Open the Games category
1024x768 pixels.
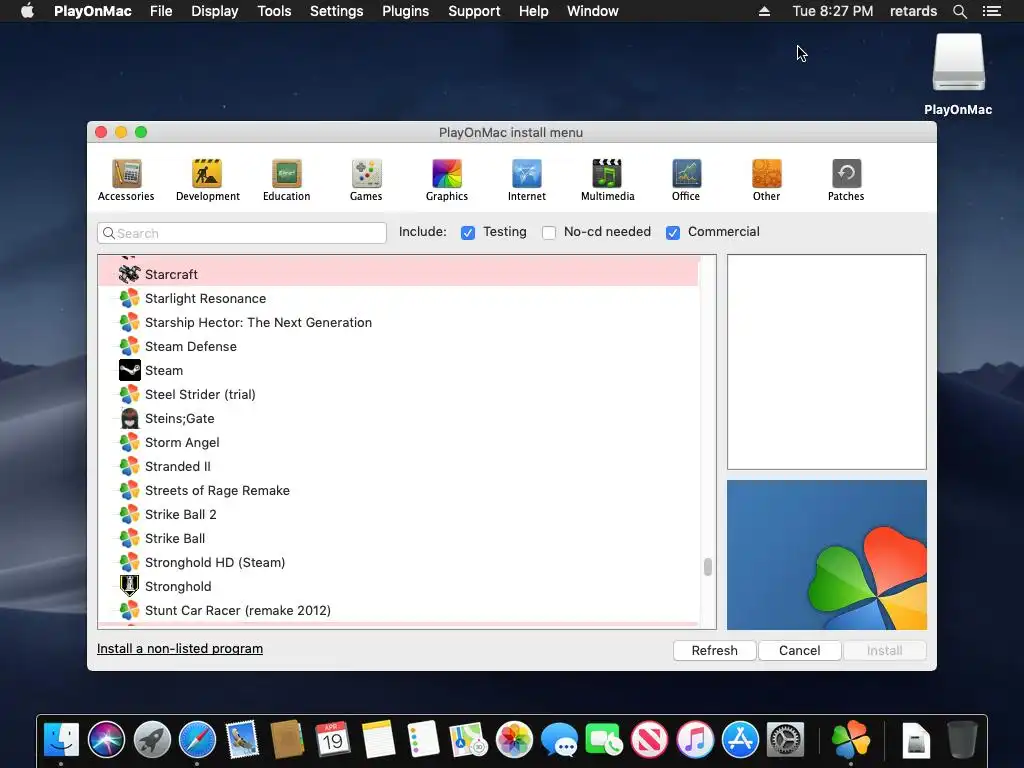tap(366, 180)
